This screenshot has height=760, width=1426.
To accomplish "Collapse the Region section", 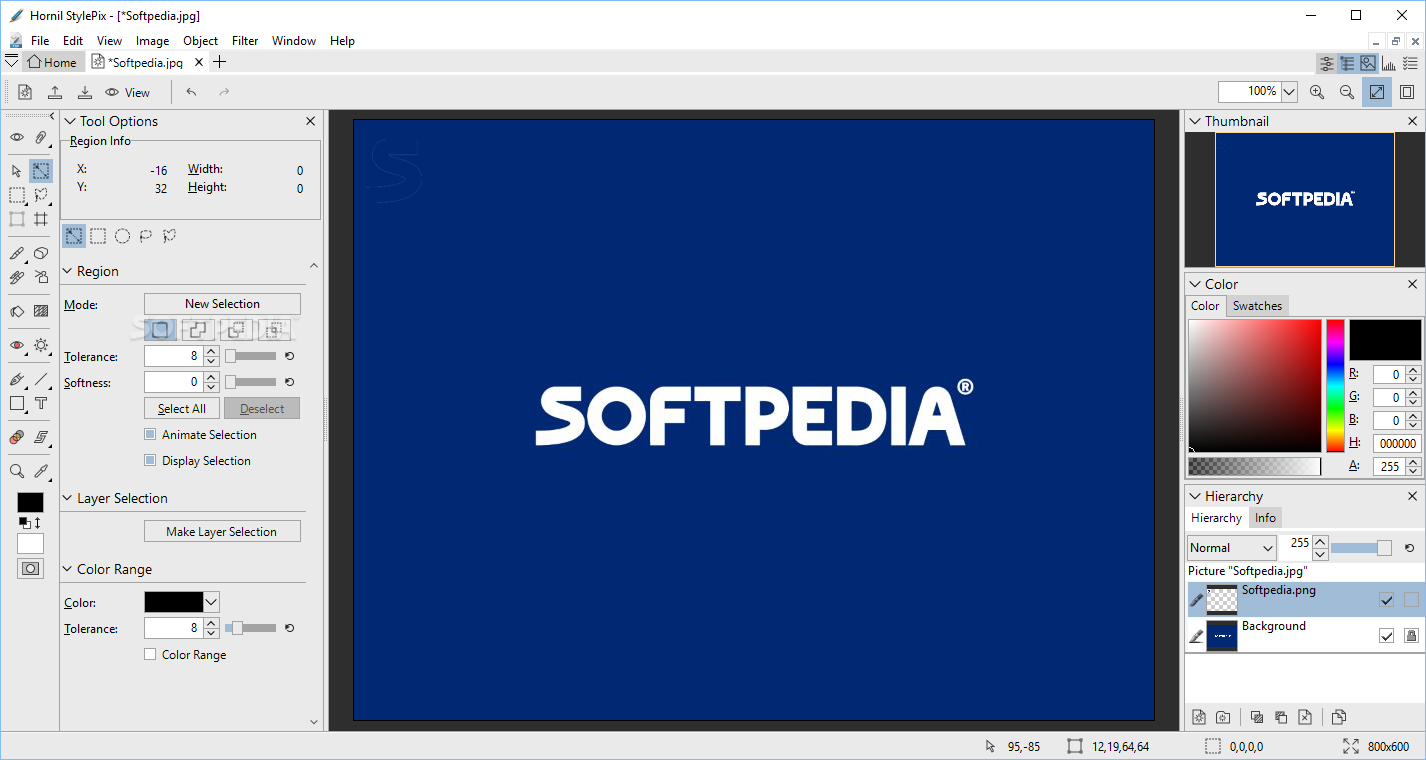I will (x=69, y=271).
